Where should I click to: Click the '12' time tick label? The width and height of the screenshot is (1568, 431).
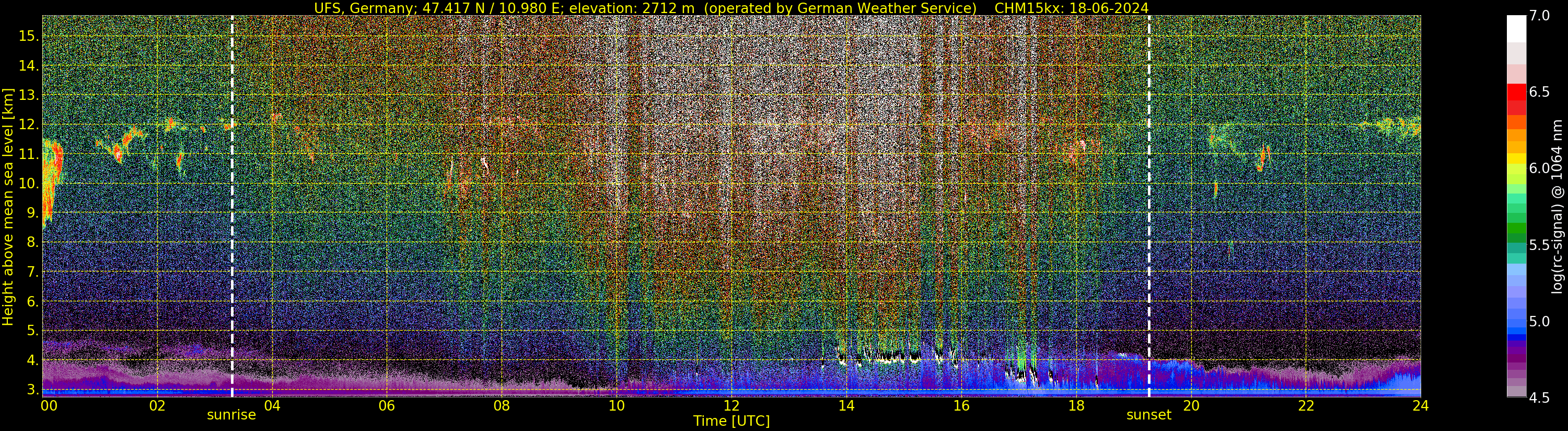tap(731, 405)
